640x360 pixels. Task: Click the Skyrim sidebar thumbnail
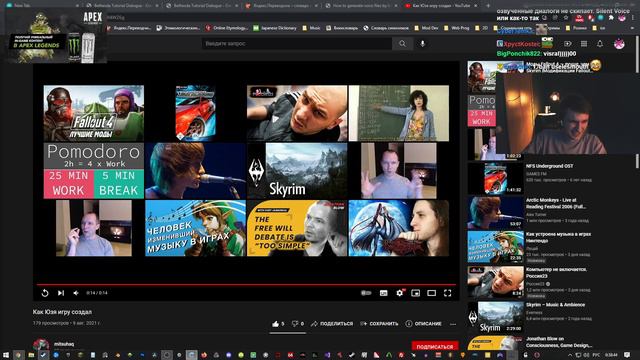pos(495,317)
